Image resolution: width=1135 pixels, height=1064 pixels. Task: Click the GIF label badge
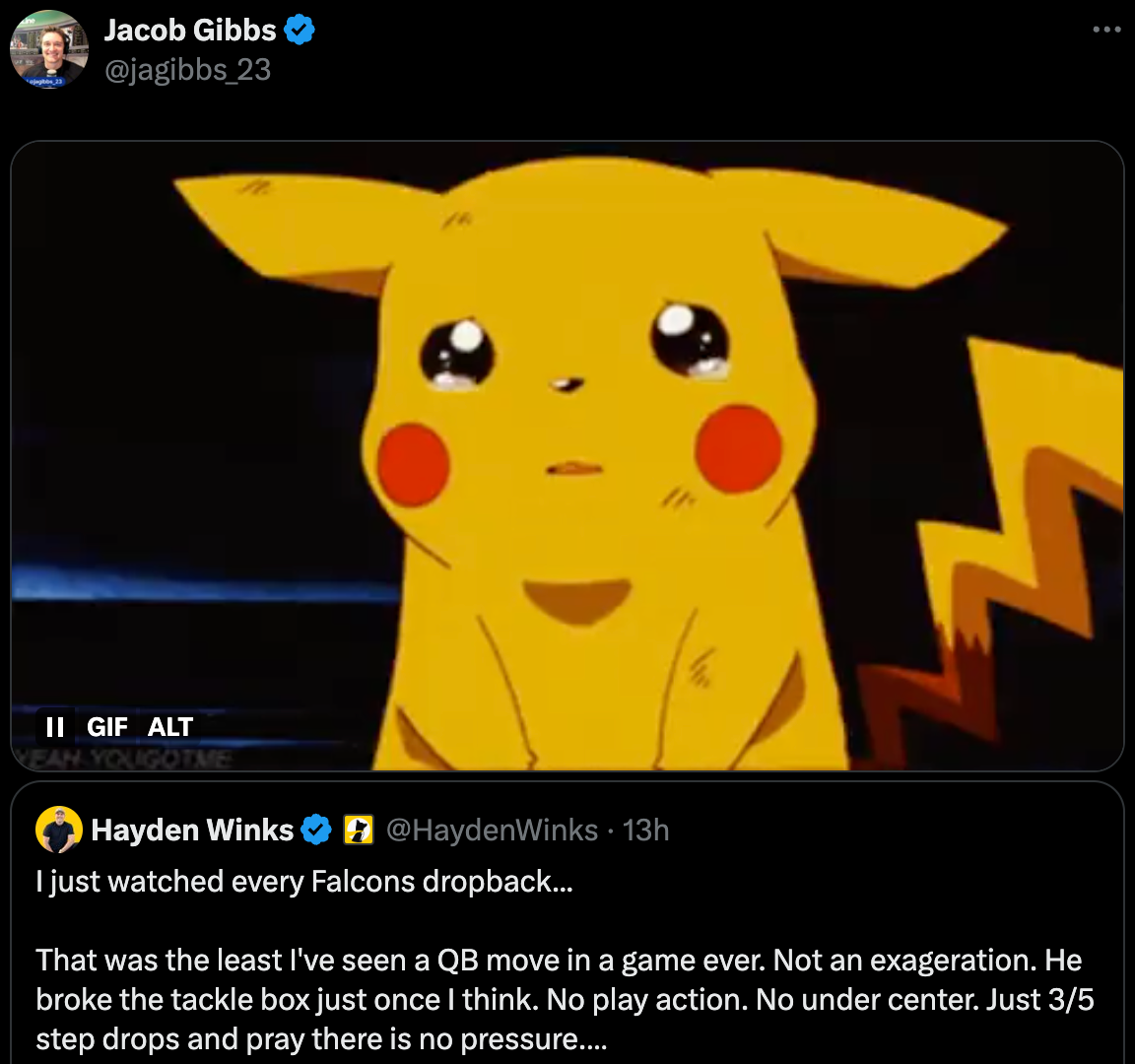(x=107, y=727)
